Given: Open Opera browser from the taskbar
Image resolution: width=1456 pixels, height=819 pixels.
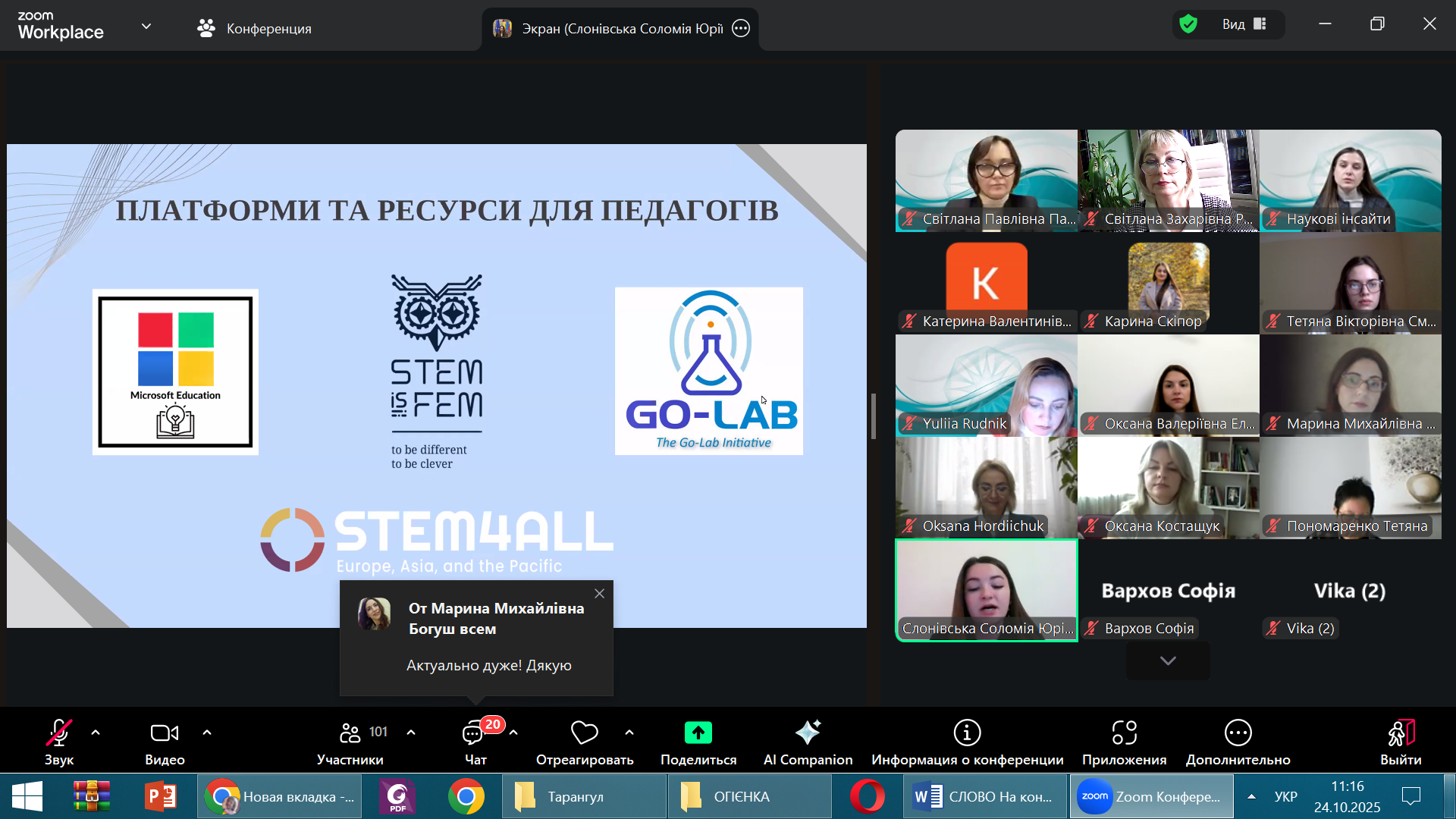Looking at the screenshot, I should (867, 796).
